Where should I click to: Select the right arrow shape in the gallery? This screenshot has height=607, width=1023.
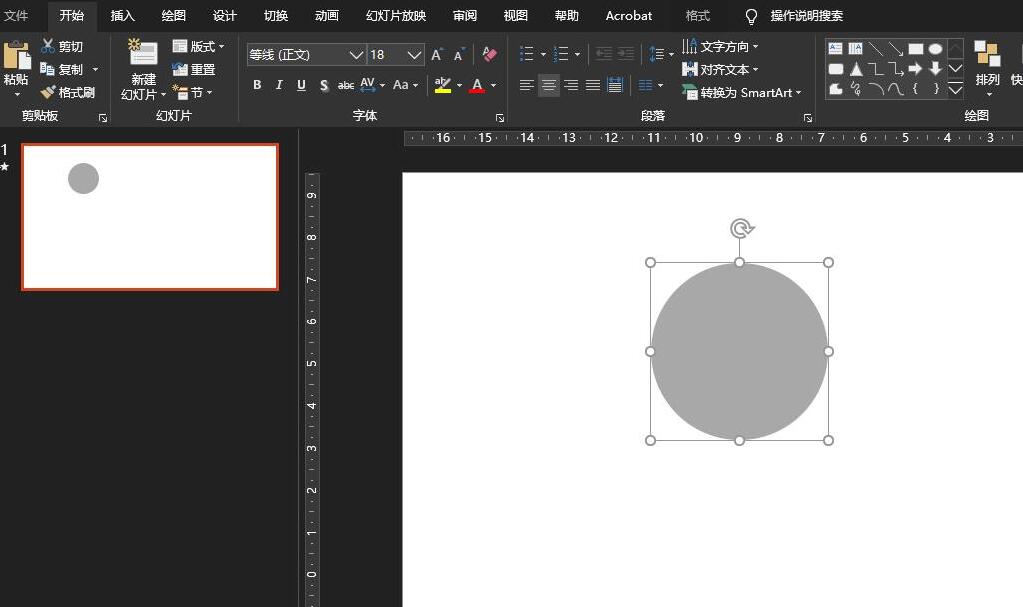915,69
